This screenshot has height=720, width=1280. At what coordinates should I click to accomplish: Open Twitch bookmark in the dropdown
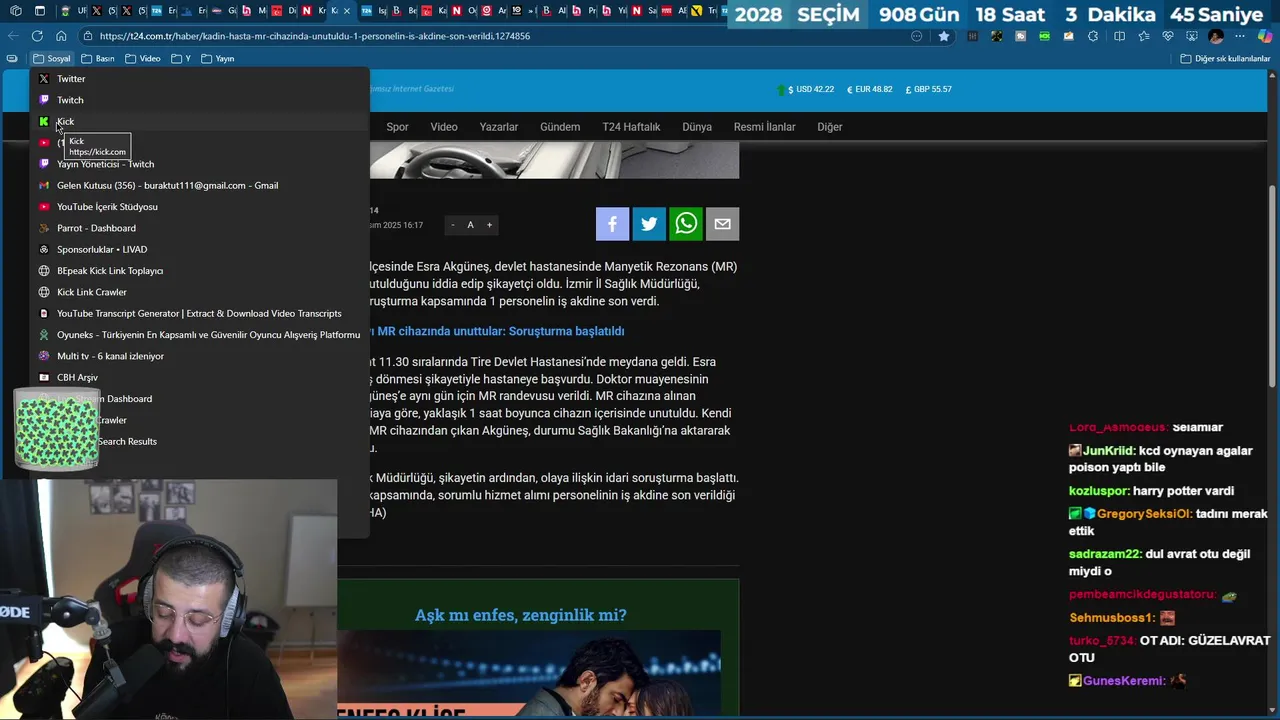(x=200, y=100)
